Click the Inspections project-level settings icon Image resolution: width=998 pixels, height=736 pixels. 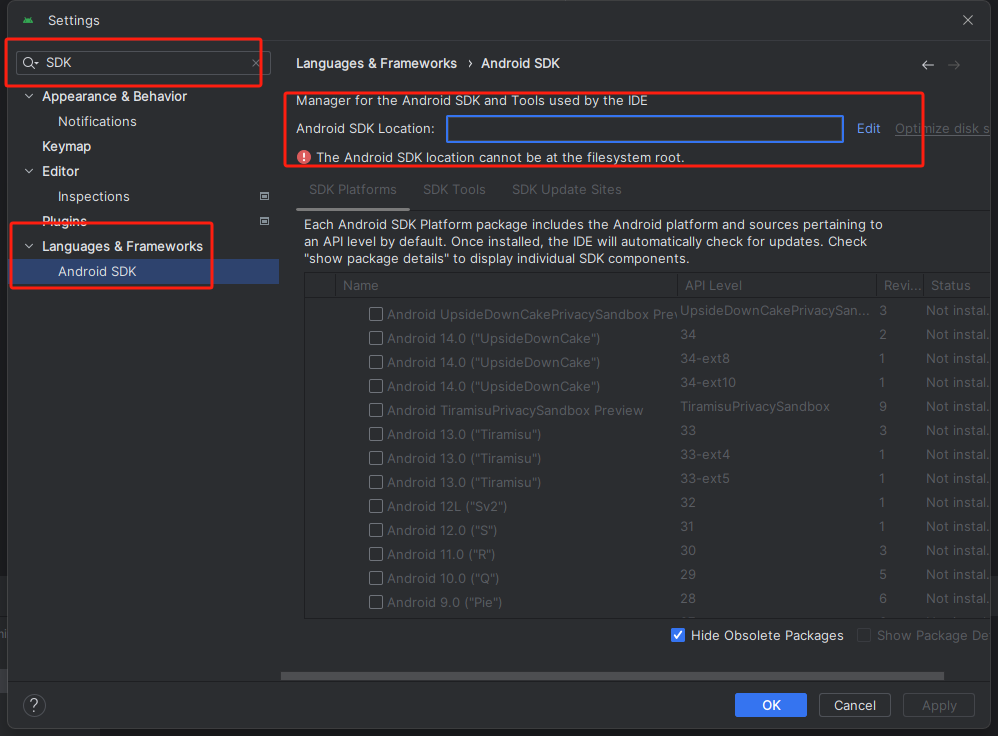click(264, 196)
